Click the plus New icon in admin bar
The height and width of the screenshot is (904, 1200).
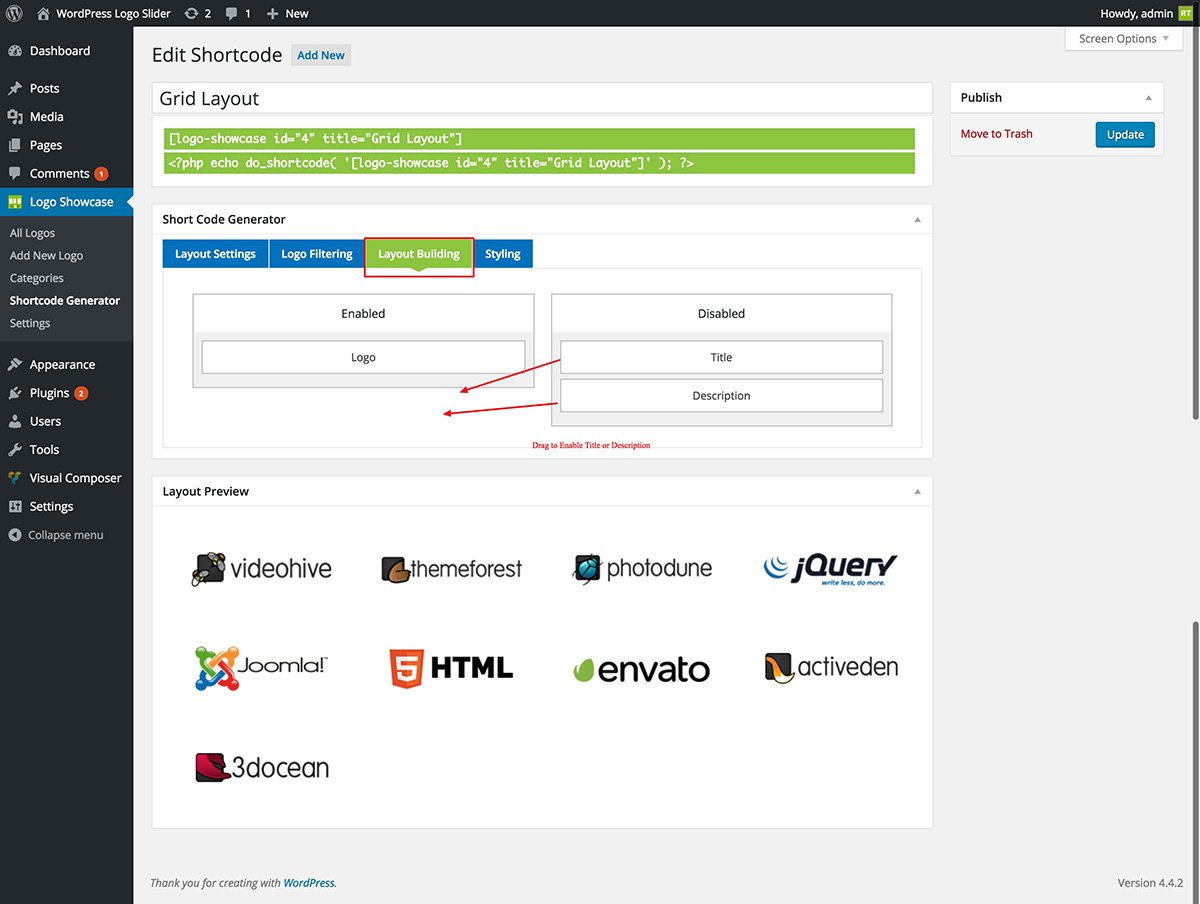click(x=272, y=14)
